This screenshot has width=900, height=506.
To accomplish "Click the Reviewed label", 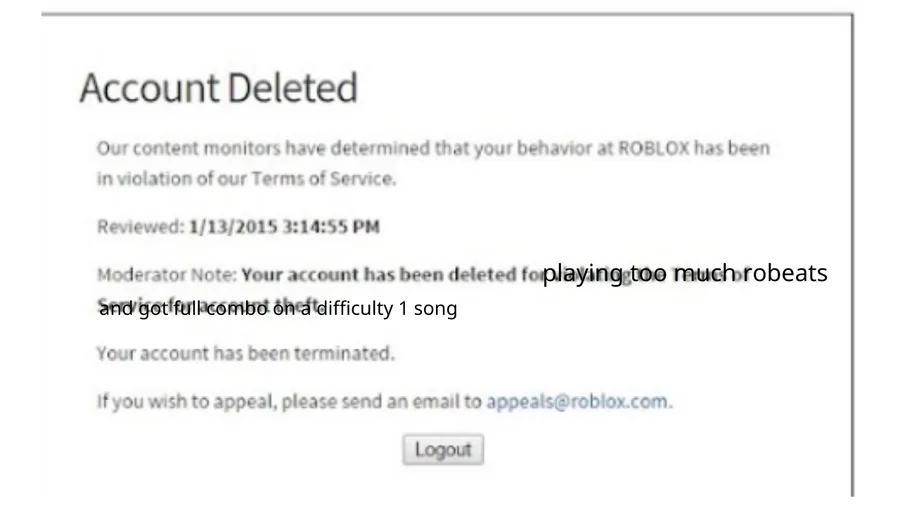I will click(139, 227).
